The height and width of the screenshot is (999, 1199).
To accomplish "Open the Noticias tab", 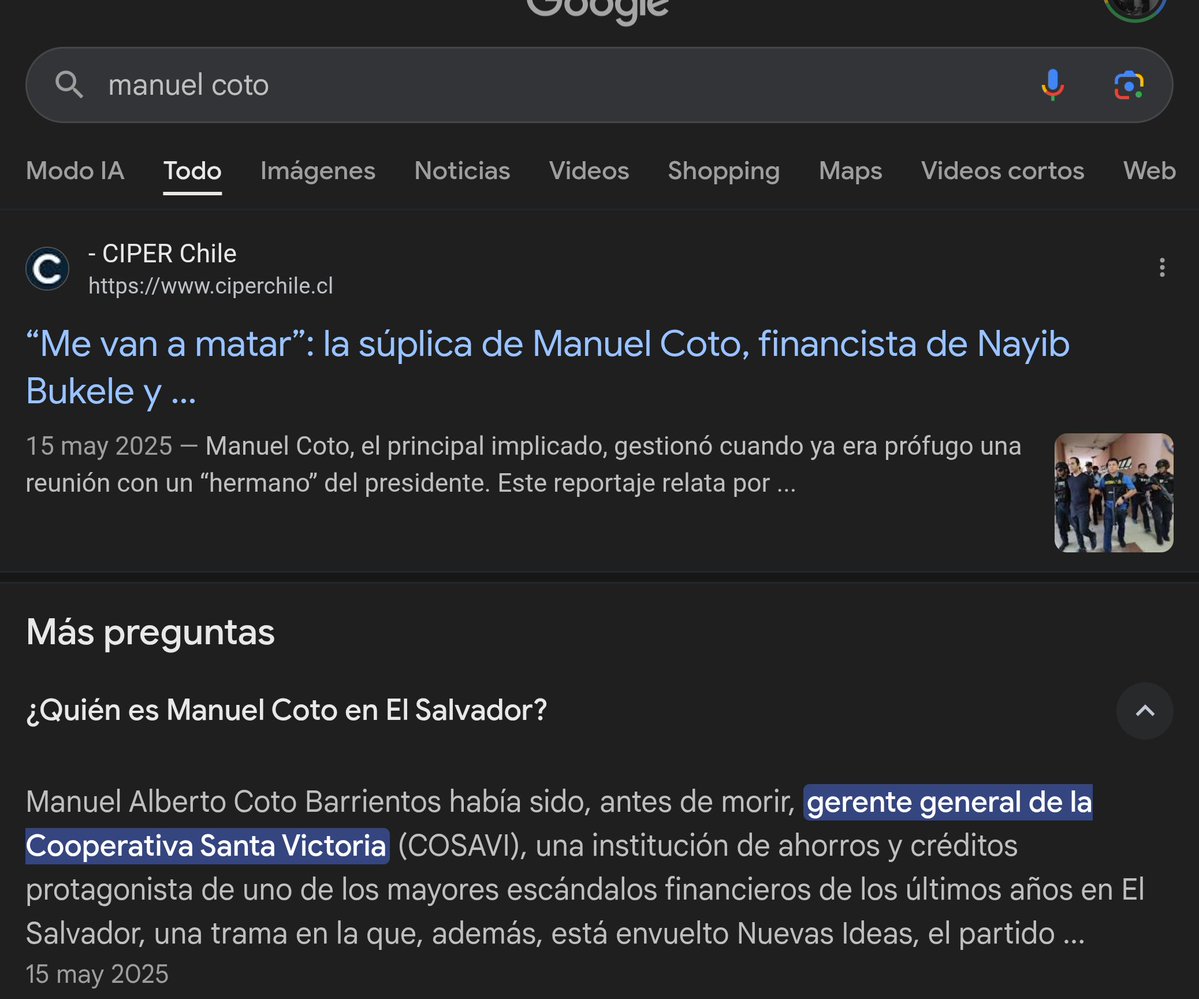I will click(462, 171).
